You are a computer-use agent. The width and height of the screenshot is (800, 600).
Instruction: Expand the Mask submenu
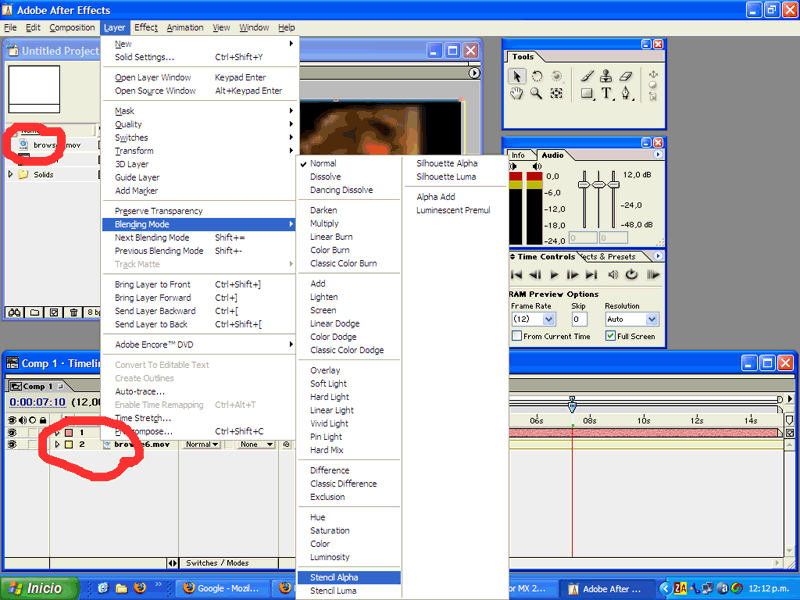199,111
